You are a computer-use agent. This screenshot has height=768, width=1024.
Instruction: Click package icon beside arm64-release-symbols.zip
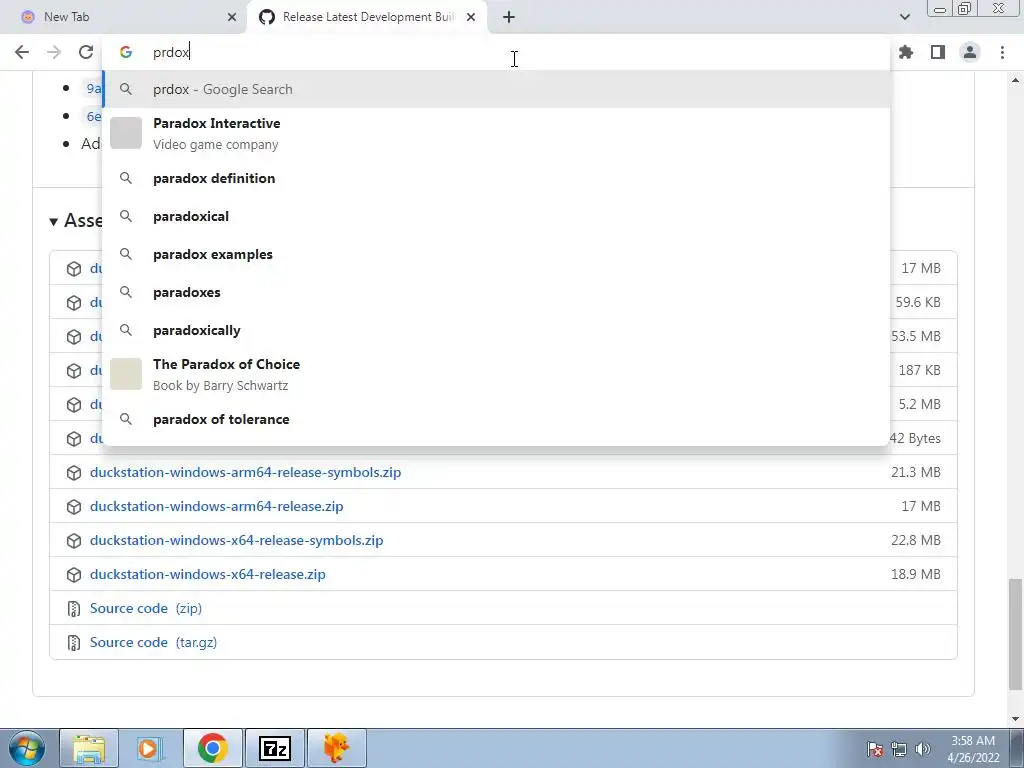pyautogui.click(x=74, y=473)
